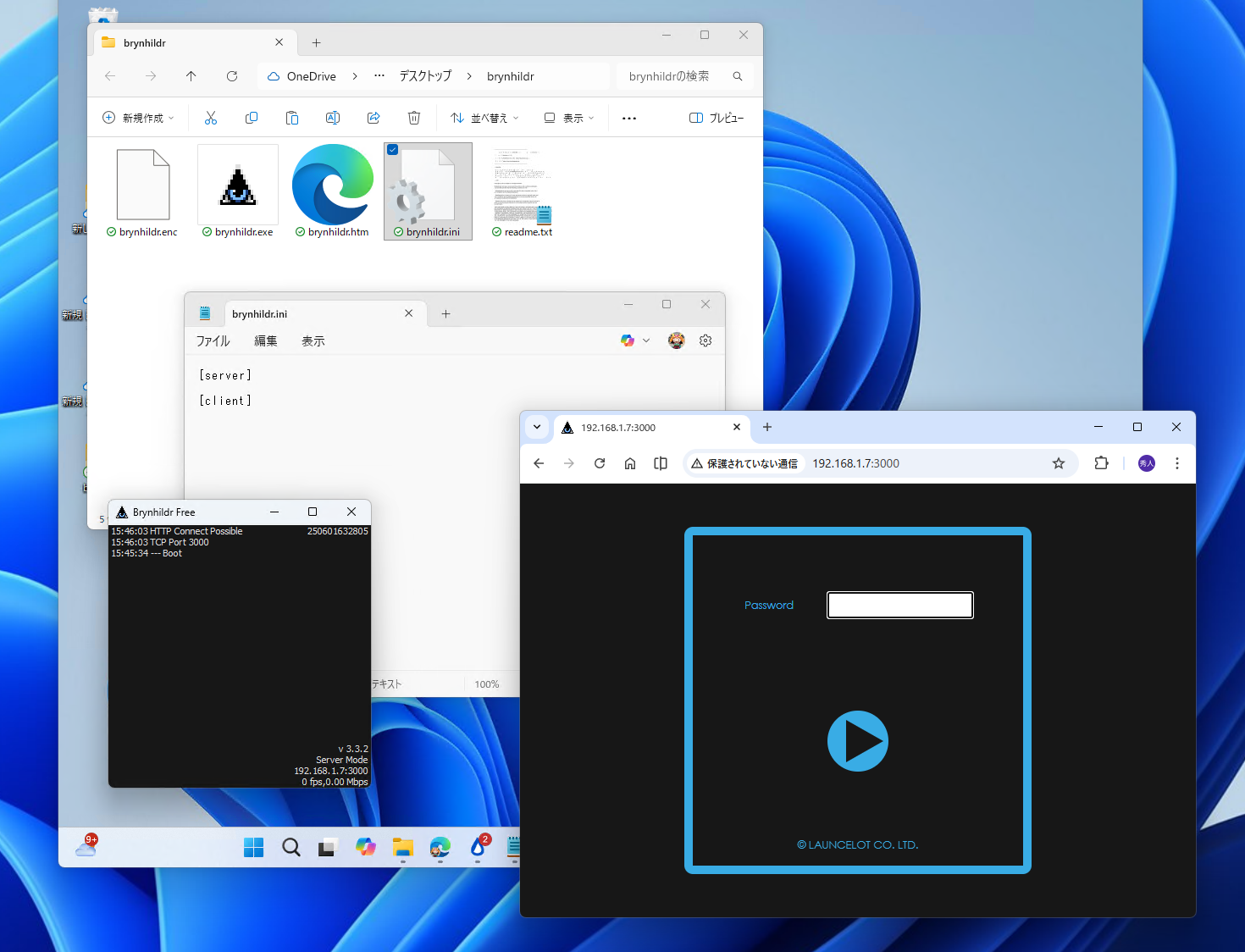Viewport: 1245px width, 952px height.
Task: Select the brynhildr.enc file
Action: point(143,192)
